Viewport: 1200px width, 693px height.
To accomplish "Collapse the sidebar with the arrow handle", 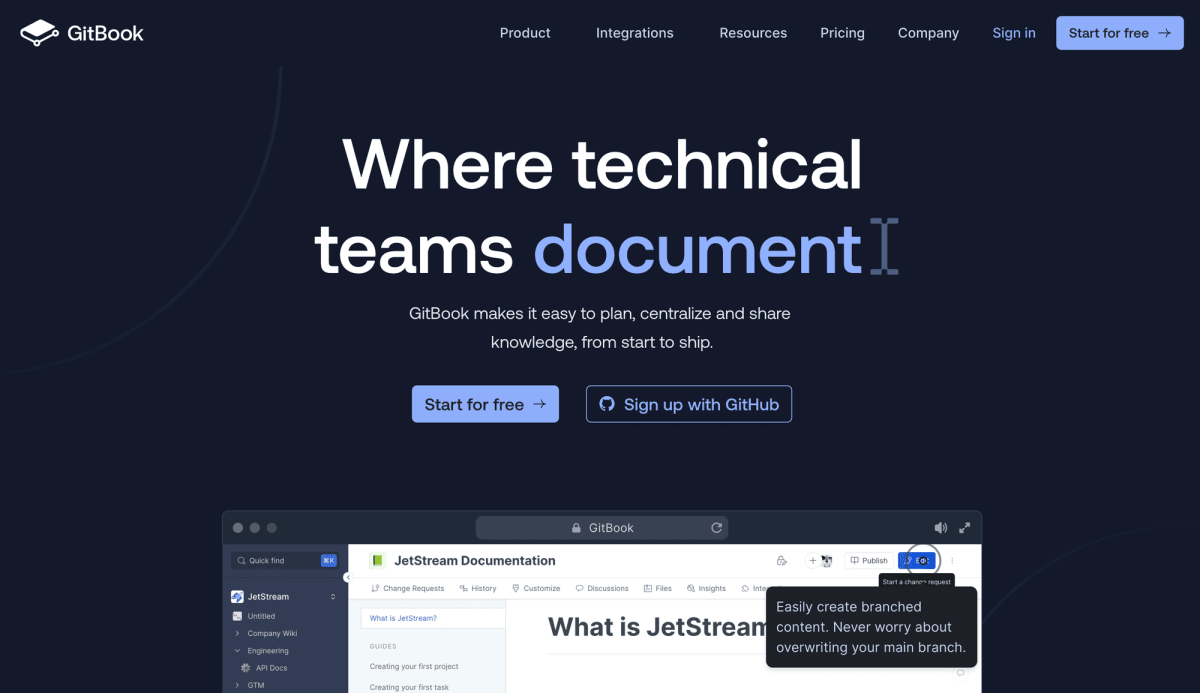I will 347,577.
